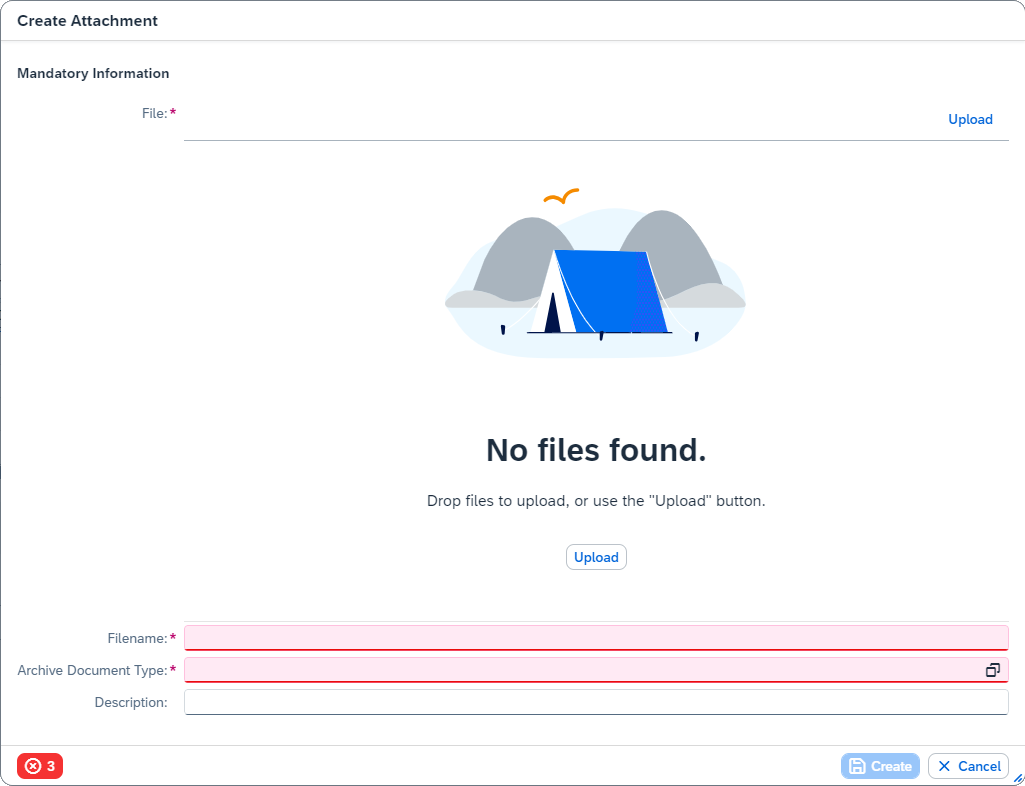Click the red error icon in footer

coord(33,766)
